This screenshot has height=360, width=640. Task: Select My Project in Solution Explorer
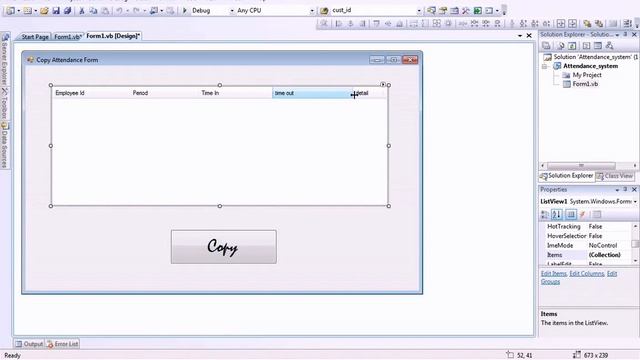click(587, 75)
